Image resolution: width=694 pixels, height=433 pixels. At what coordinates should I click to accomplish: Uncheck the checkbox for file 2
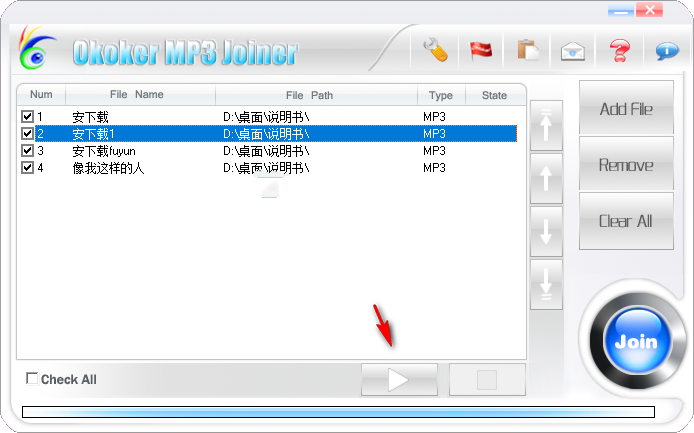point(27,133)
